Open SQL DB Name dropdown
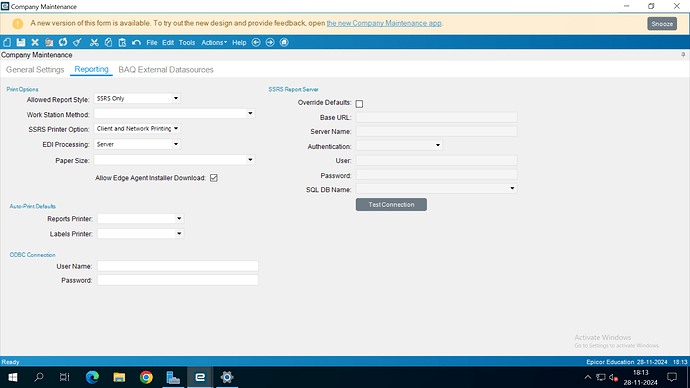The image size is (690, 388). pyautogui.click(x=512, y=188)
